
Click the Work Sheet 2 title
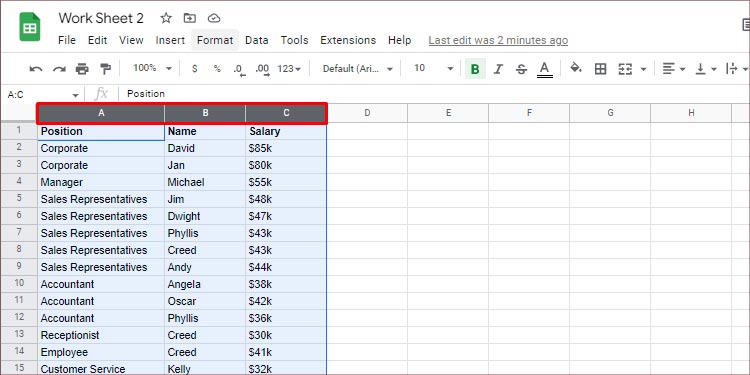pyautogui.click(x=101, y=18)
